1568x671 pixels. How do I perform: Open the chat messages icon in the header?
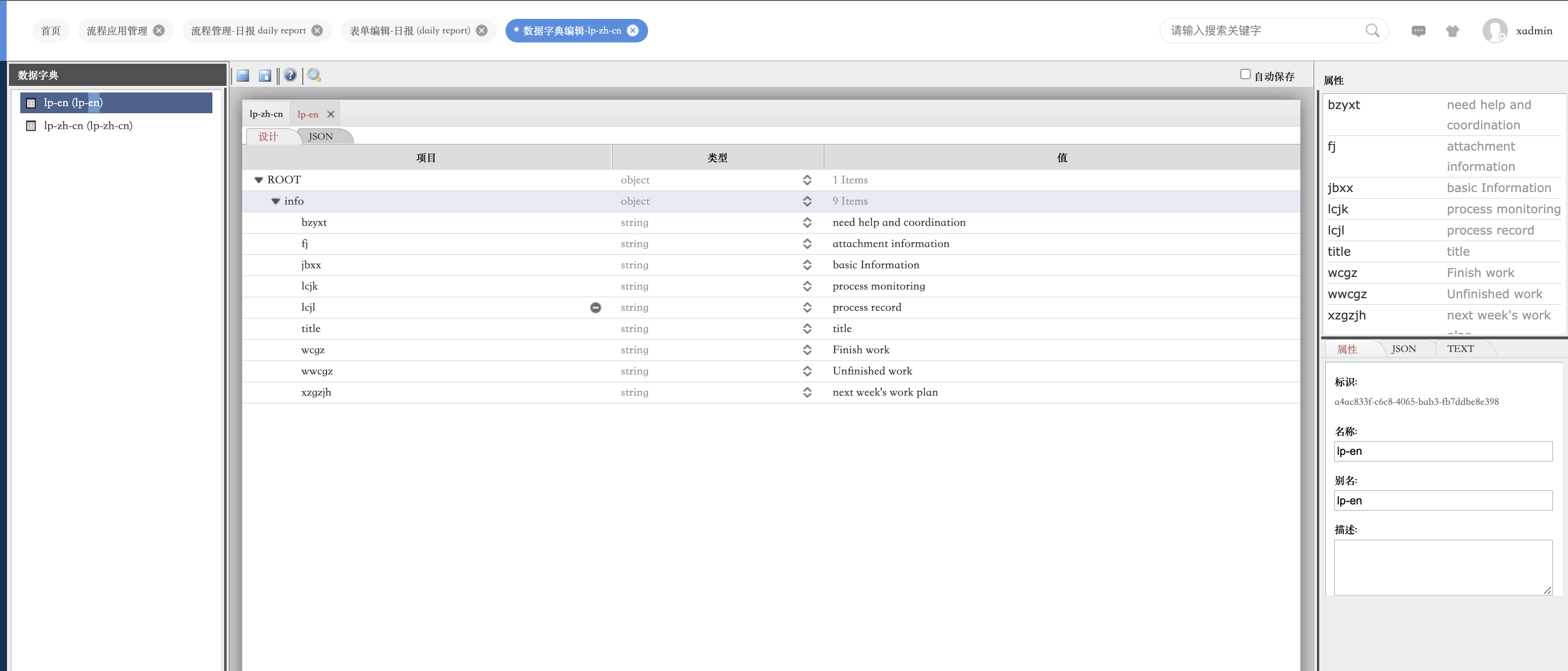[1417, 31]
